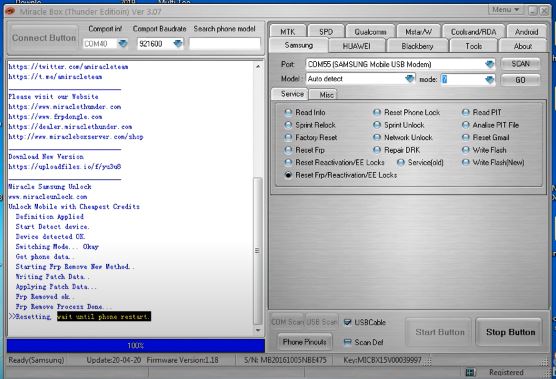The width and height of the screenshot is (556, 379).
Task: Open the Blackberry tab
Action: coord(417,46)
